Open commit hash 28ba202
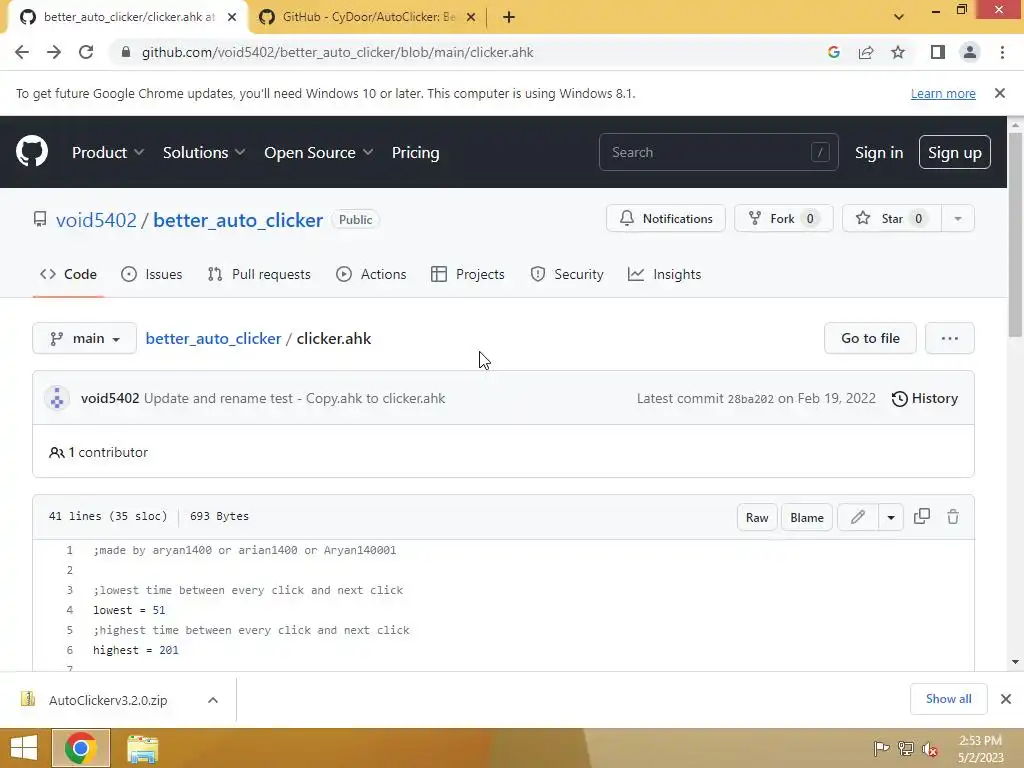This screenshot has height=768, width=1024. (750, 399)
